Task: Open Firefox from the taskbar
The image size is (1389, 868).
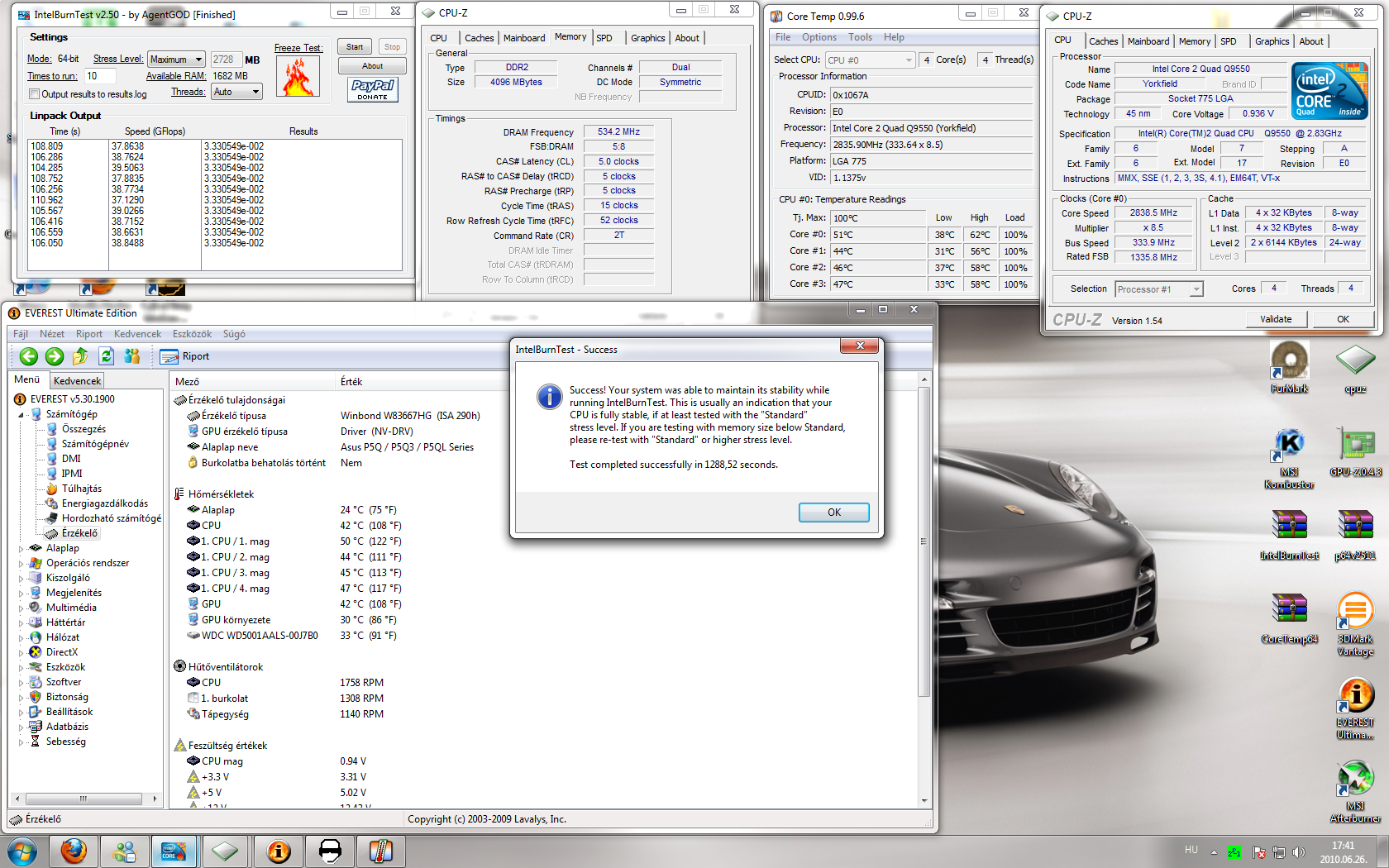Action: click(74, 851)
